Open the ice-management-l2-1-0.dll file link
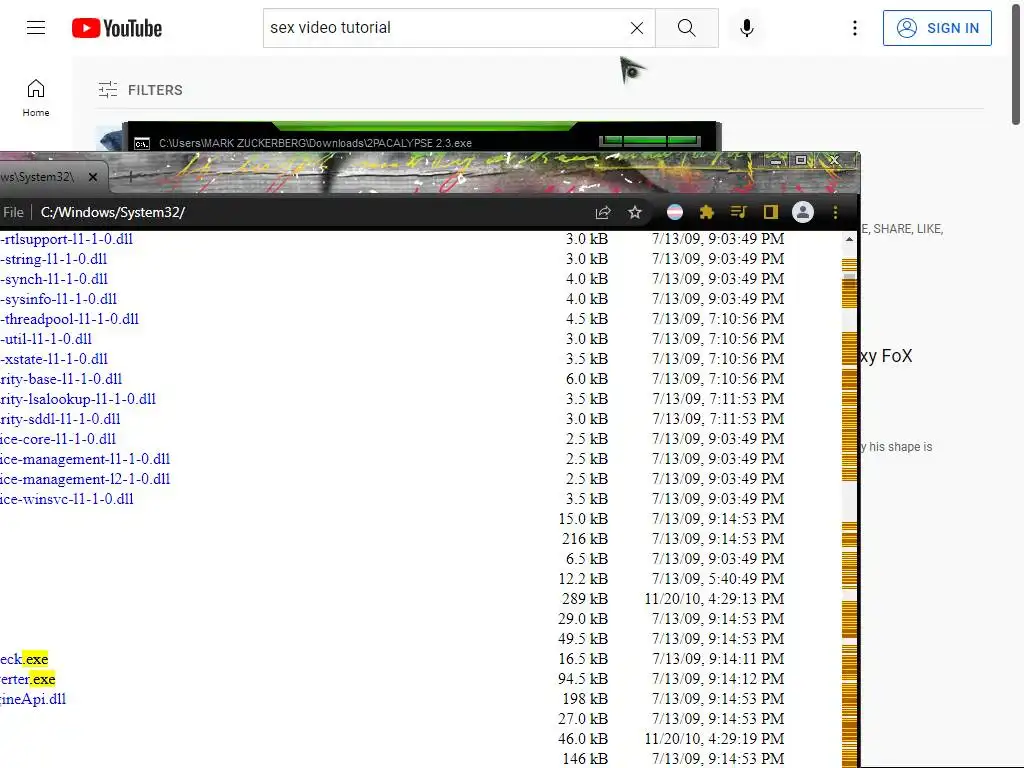The image size is (1024, 768). [x=85, y=479]
